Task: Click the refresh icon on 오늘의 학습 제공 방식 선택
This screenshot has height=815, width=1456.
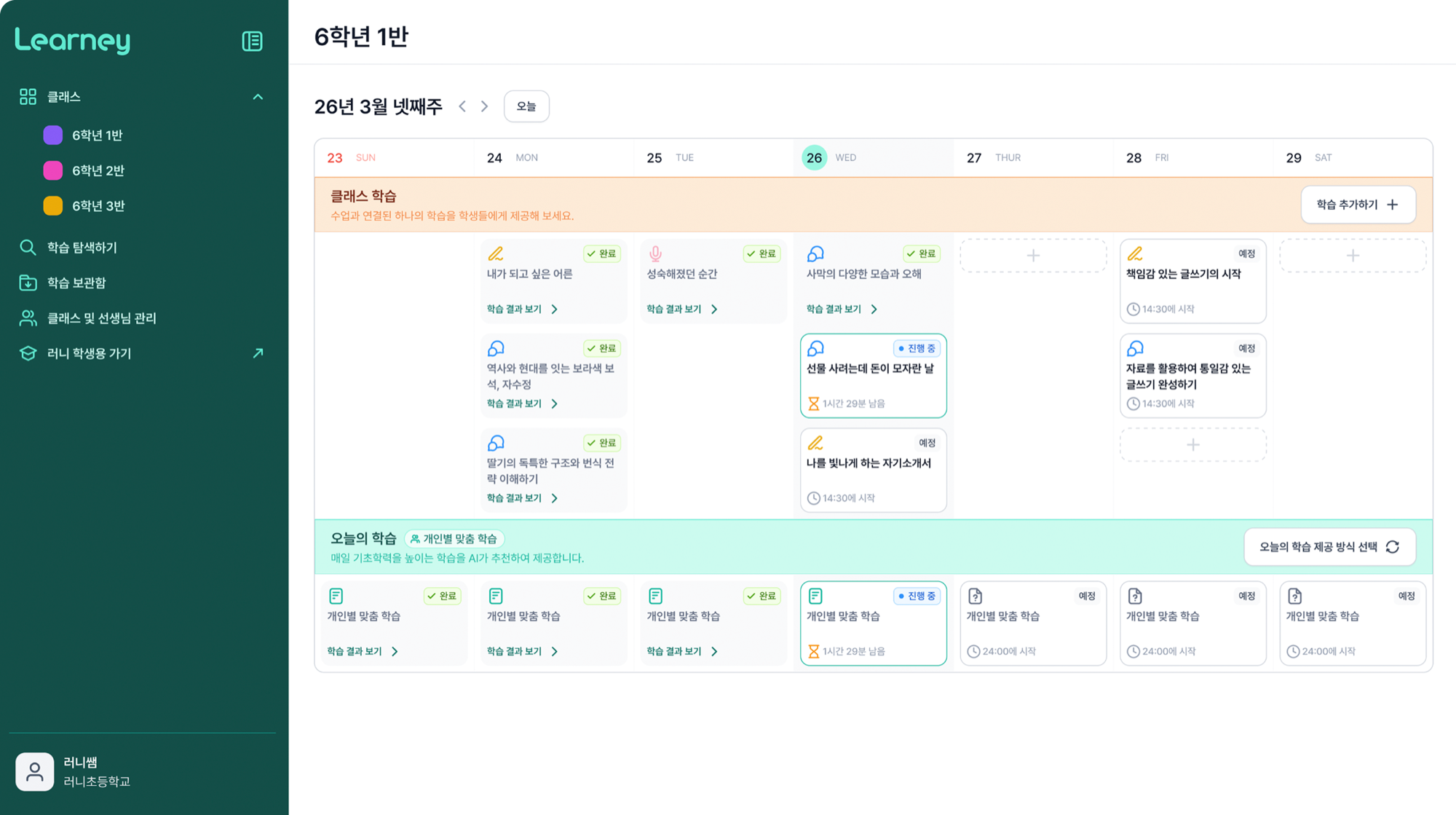Action: point(1393,547)
